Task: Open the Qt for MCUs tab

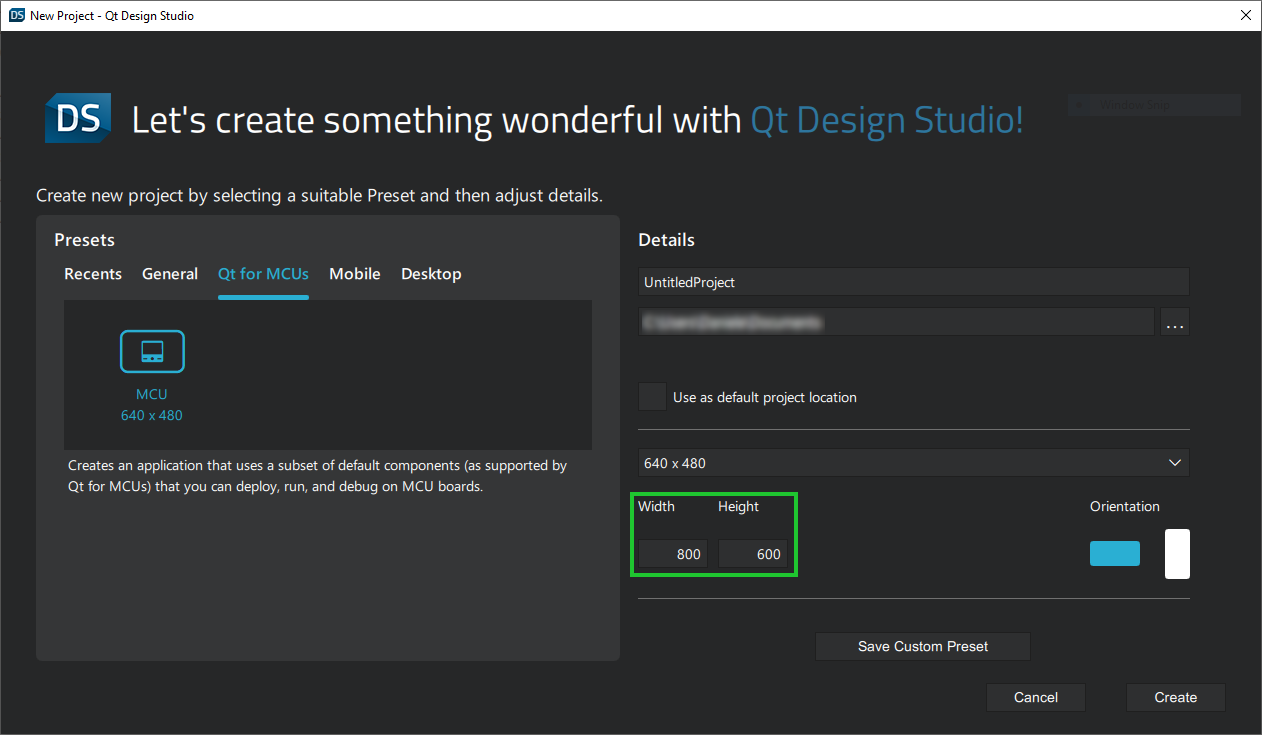Action: coord(263,273)
